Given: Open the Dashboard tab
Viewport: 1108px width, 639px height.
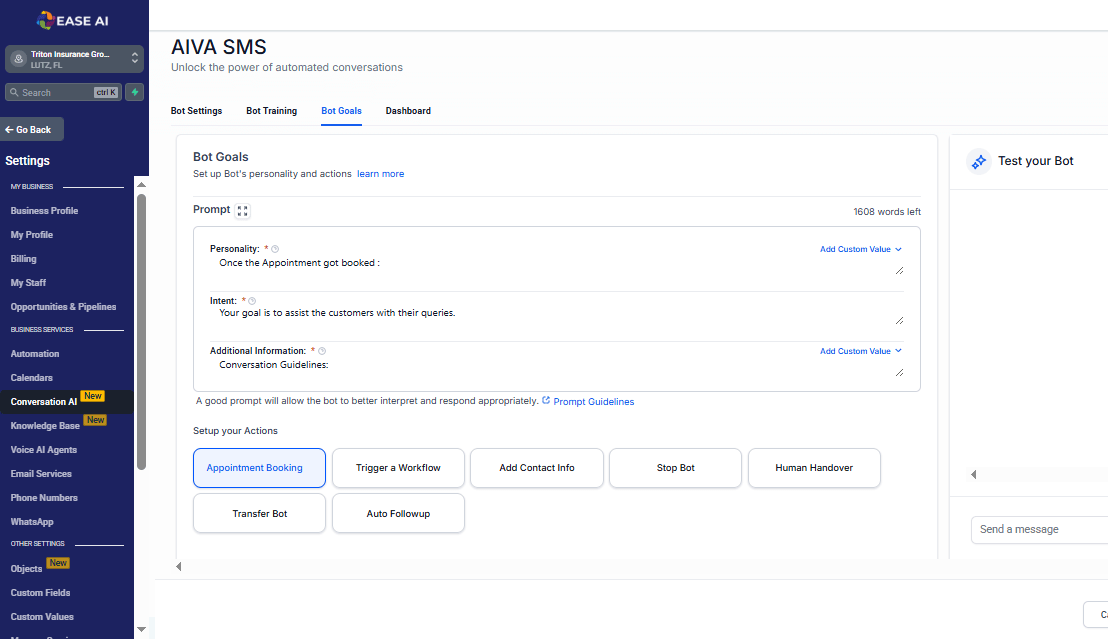Looking at the screenshot, I should point(408,111).
